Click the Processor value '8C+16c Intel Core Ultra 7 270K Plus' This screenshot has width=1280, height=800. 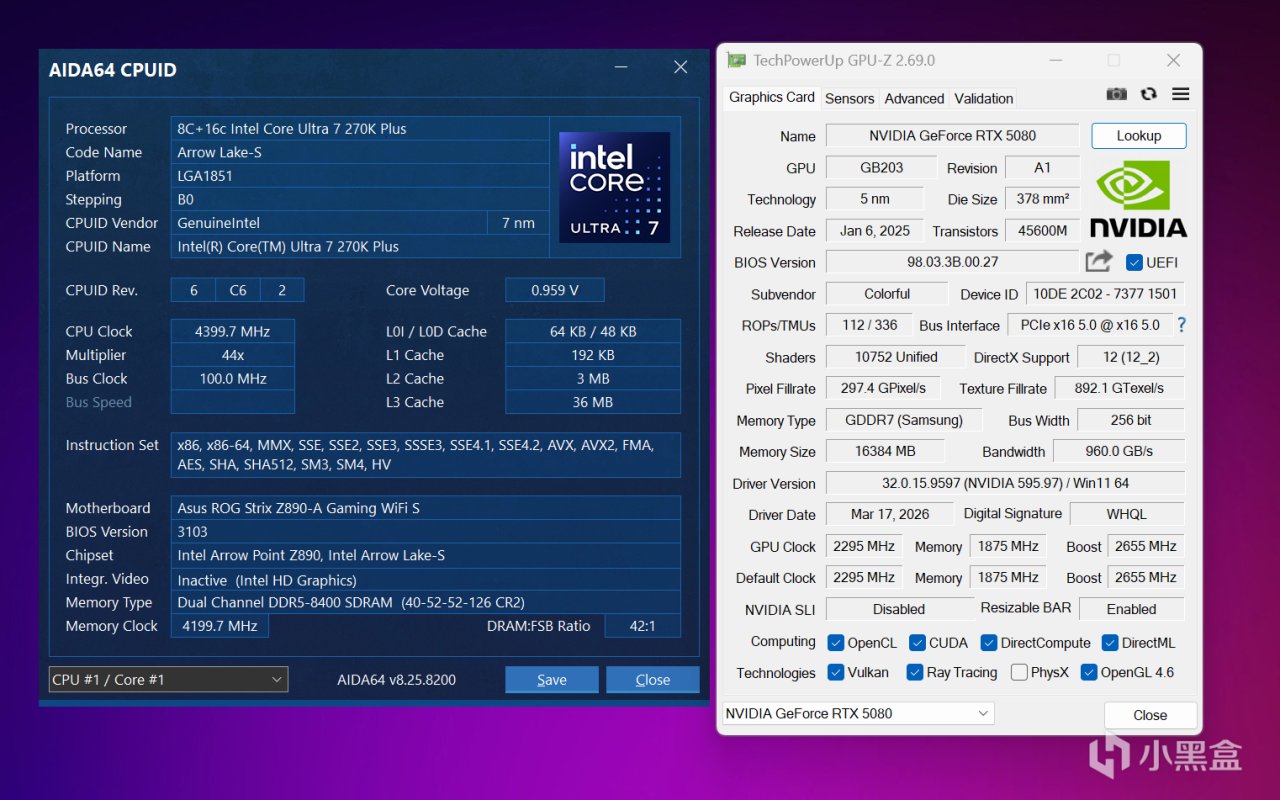click(x=360, y=128)
